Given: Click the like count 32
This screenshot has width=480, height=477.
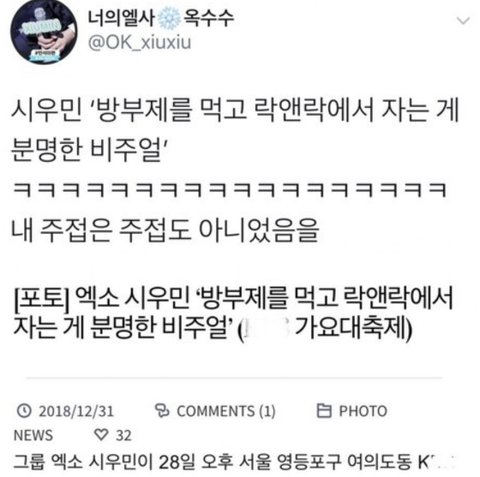Looking at the screenshot, I should pos(123,435).
